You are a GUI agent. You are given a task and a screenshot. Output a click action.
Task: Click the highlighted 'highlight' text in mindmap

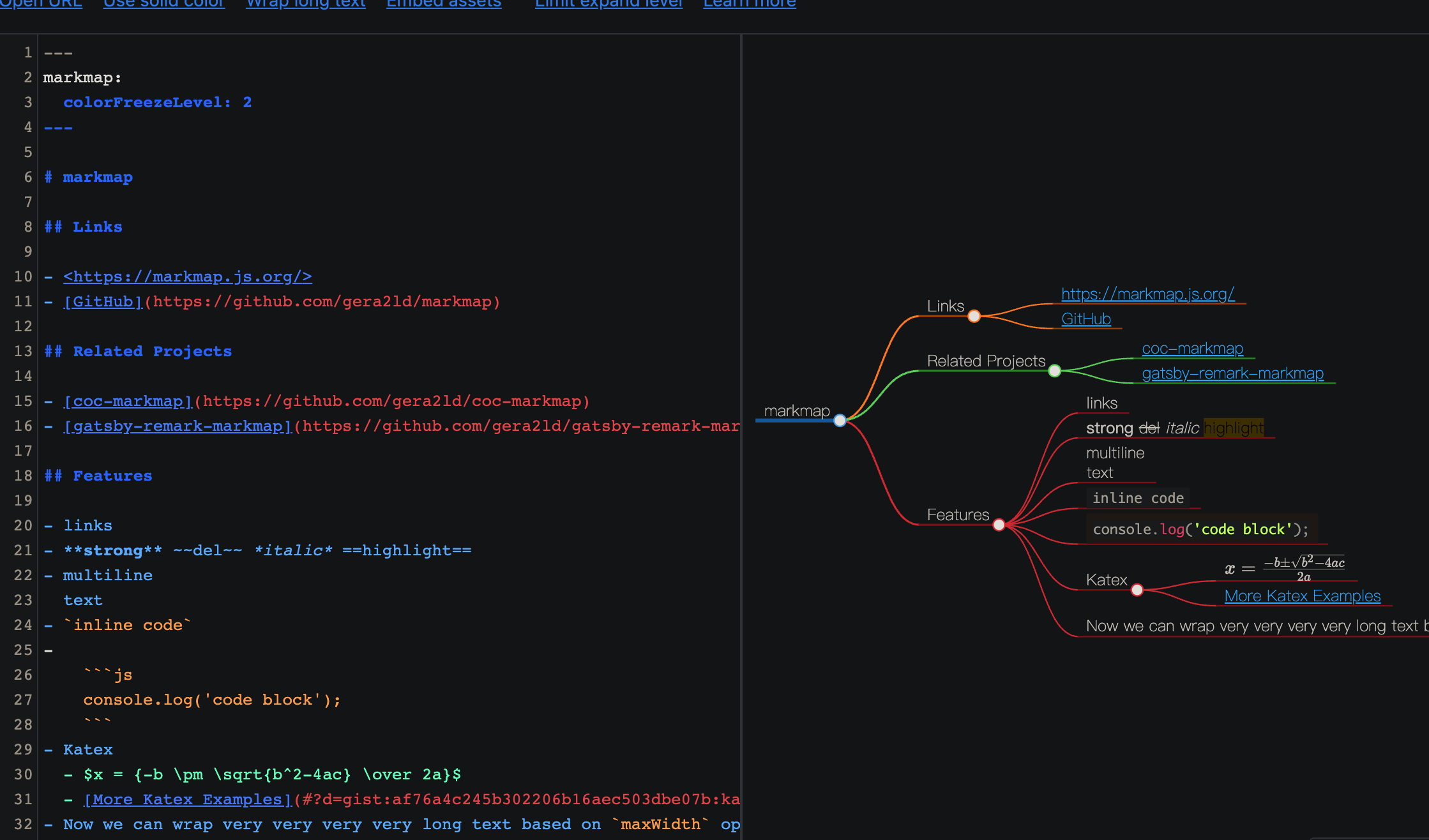[x=1234, y=428]
